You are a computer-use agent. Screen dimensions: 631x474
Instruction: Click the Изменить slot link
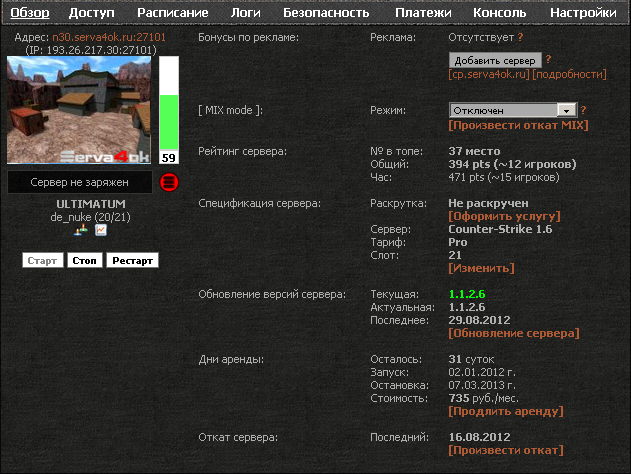481,268
